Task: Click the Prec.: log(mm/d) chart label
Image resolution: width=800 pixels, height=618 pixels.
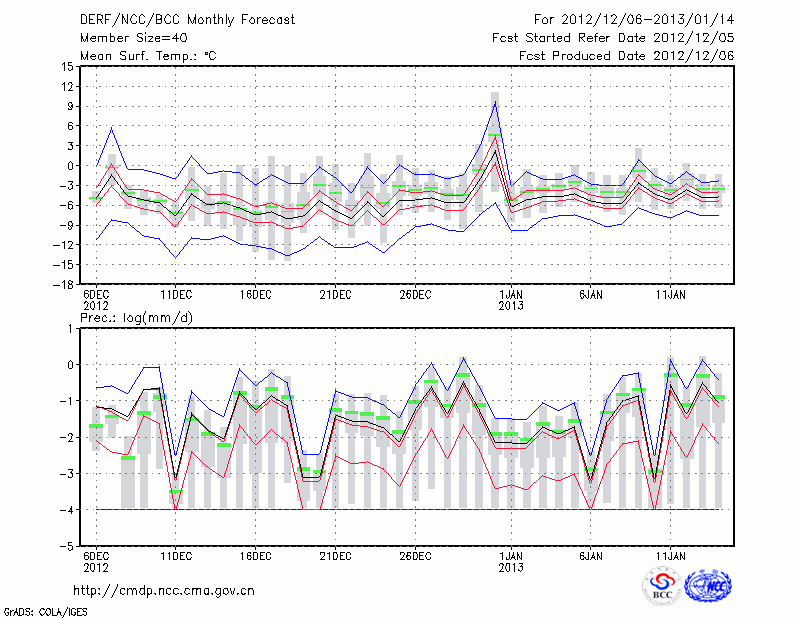Action: click(139, 317)
